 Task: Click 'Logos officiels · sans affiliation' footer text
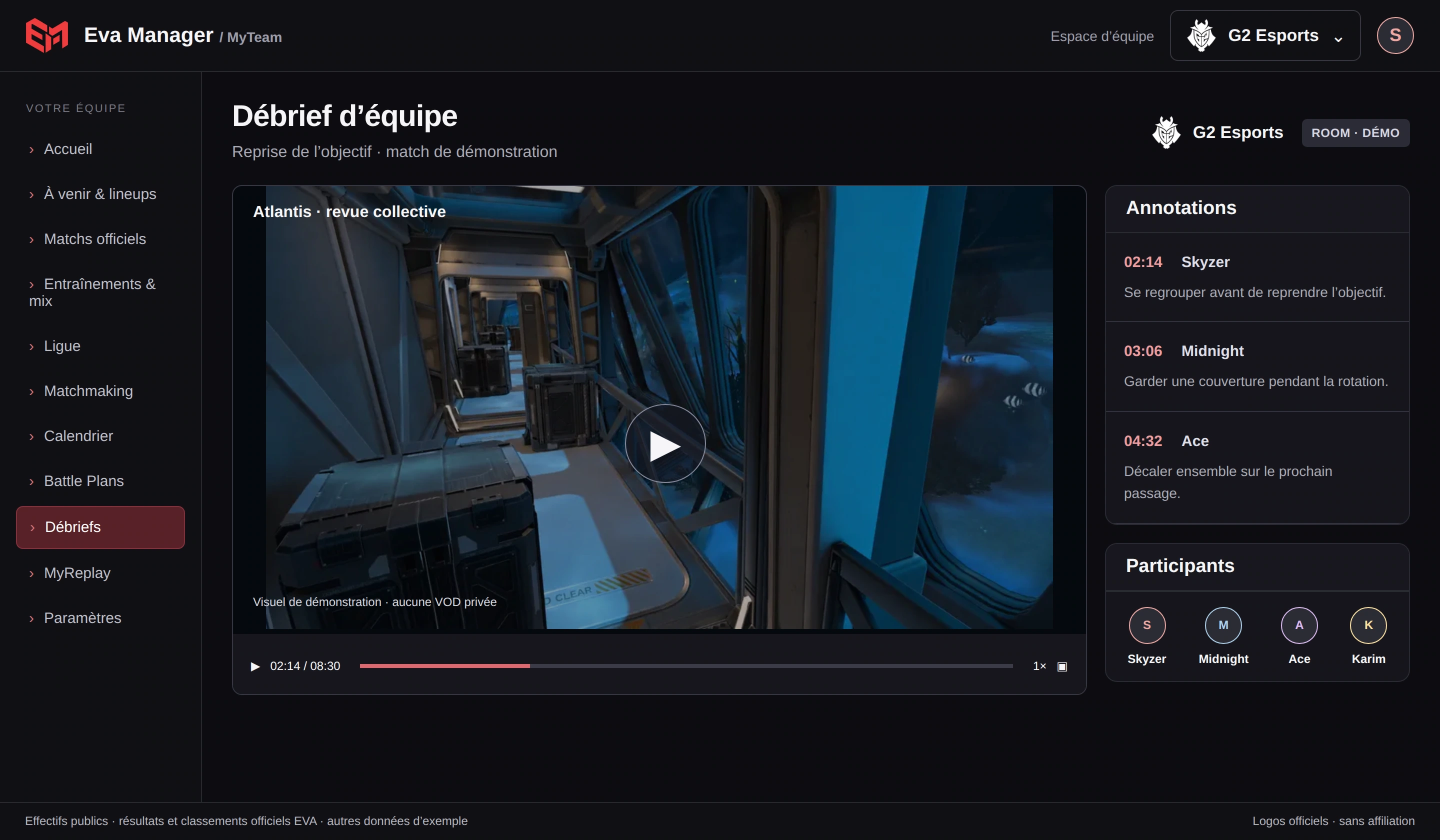point(1333,821)
